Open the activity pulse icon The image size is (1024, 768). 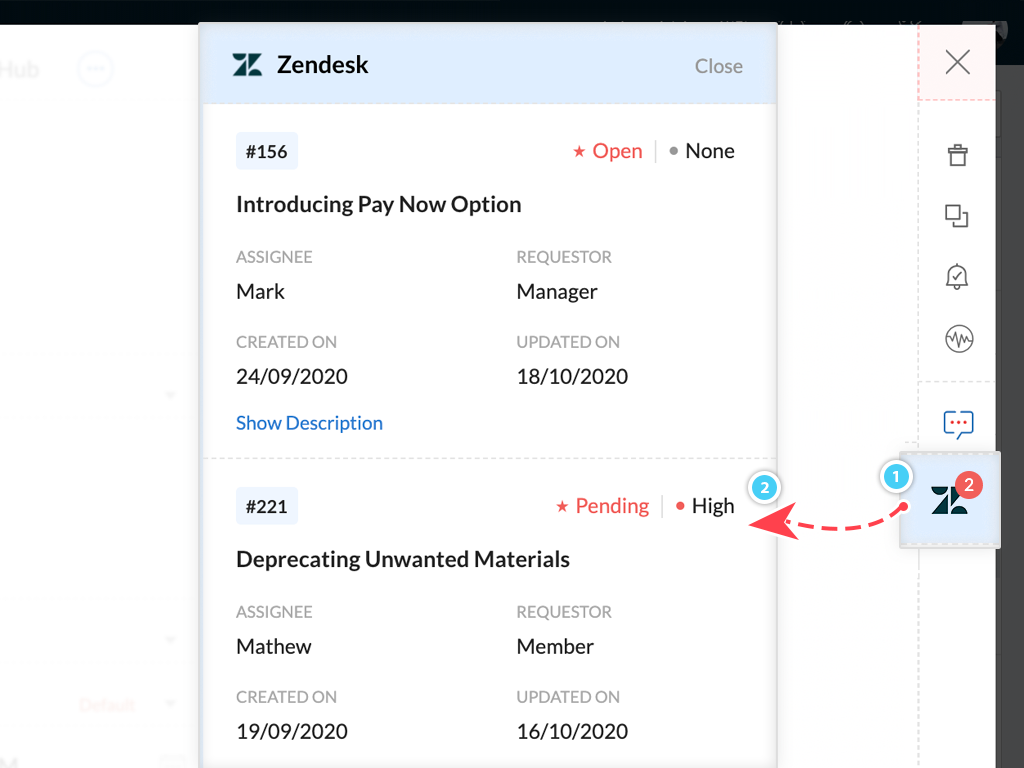pyautogui.click(x=959, y=339)
